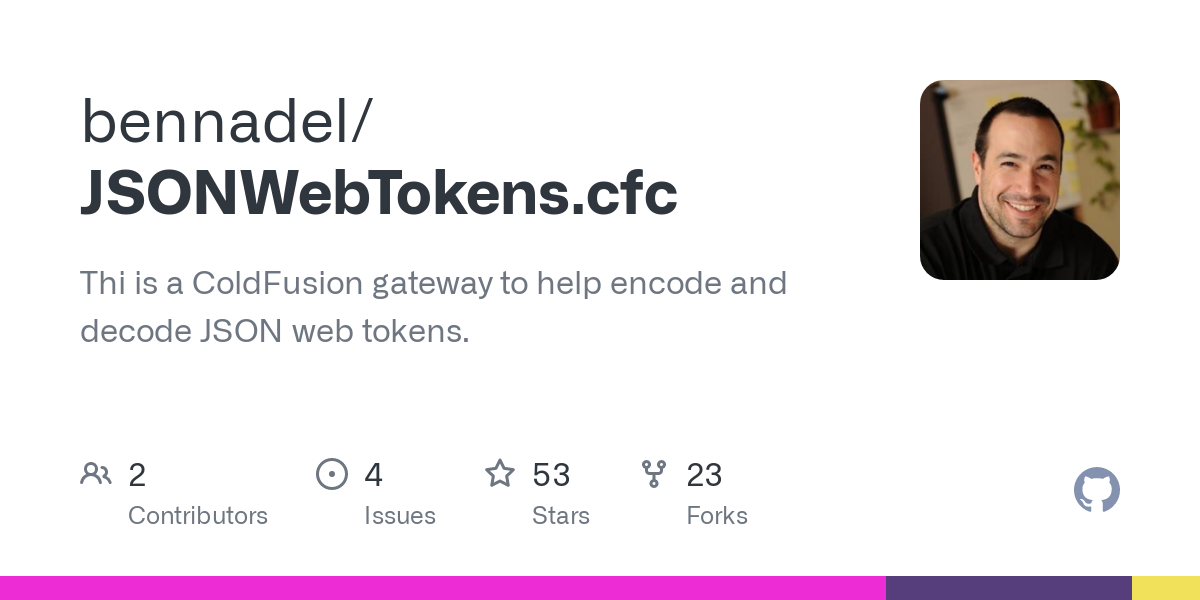
Task: Select the forks count 23
Action: (x=705, y=475)
